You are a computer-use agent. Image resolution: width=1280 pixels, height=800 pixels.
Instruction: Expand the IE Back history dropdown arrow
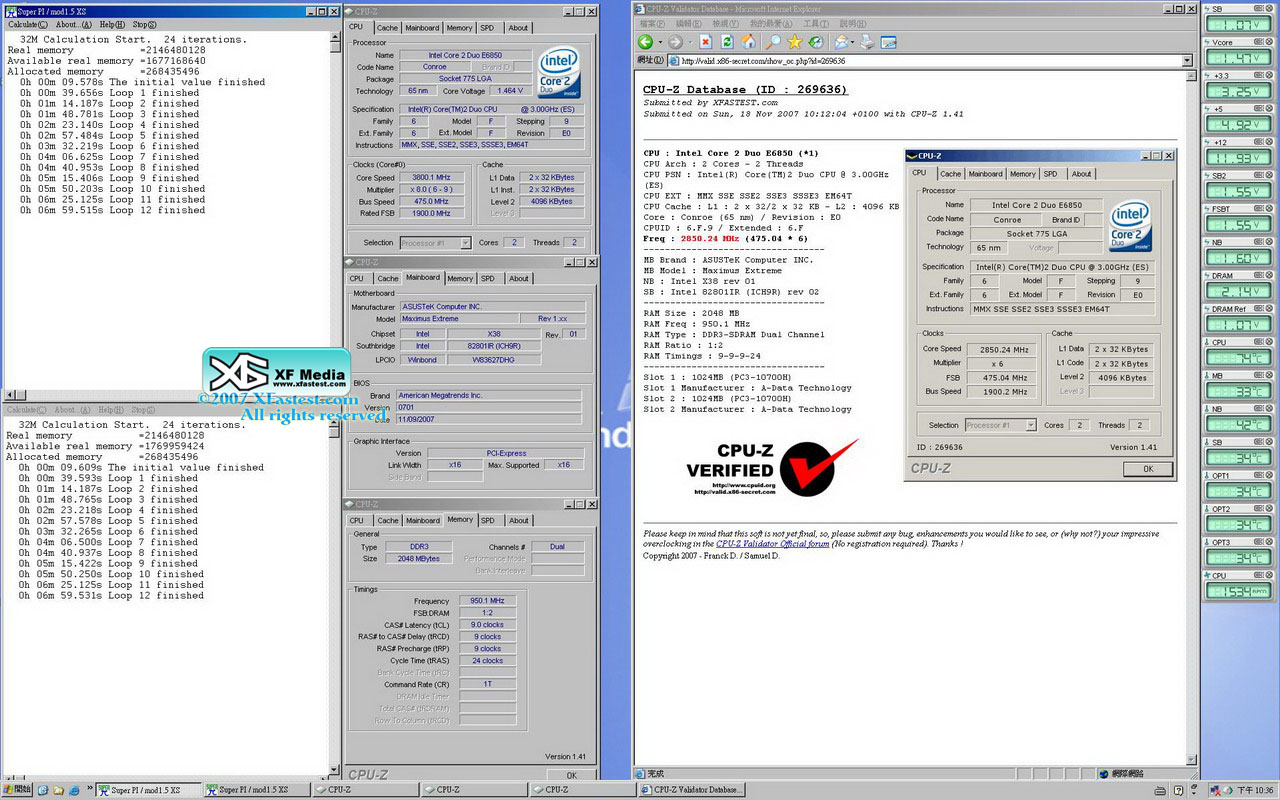coord(660,42)
